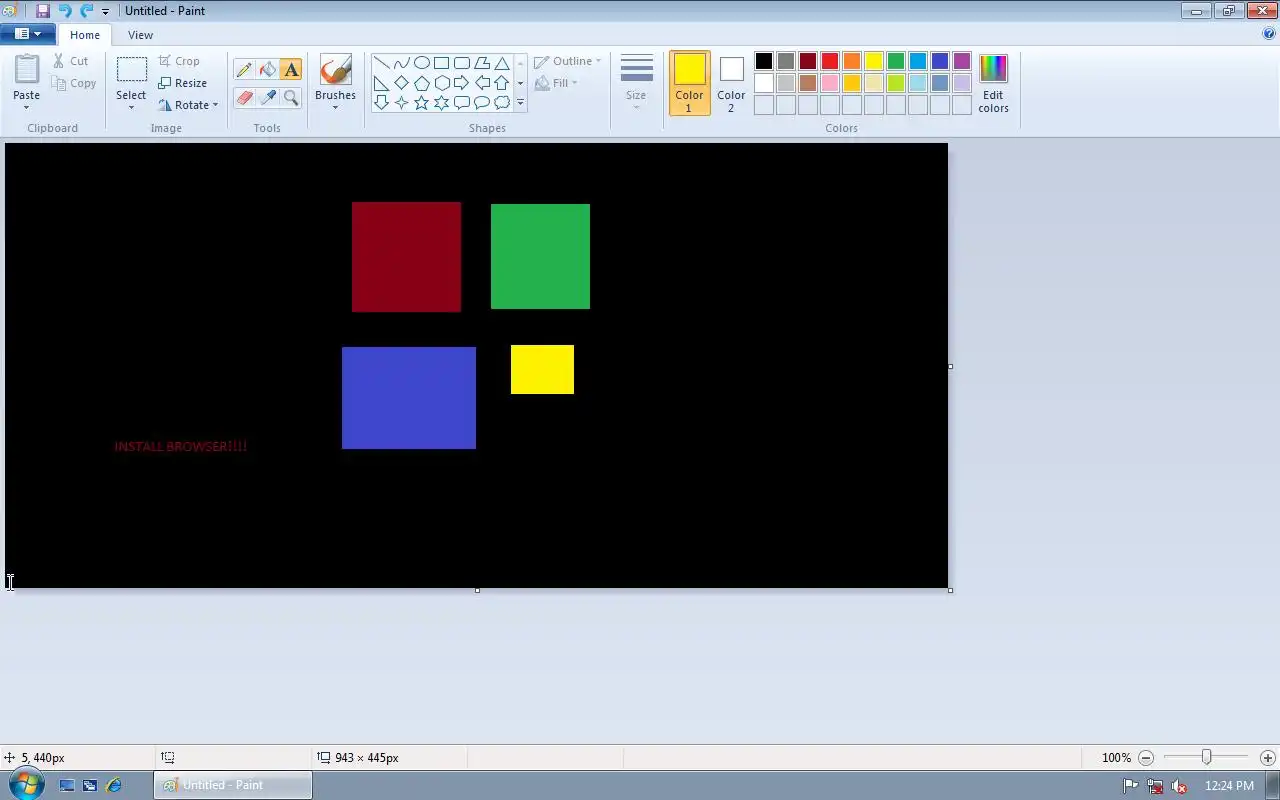Choose the Cloud callout shape

click(x=502, y=103)
